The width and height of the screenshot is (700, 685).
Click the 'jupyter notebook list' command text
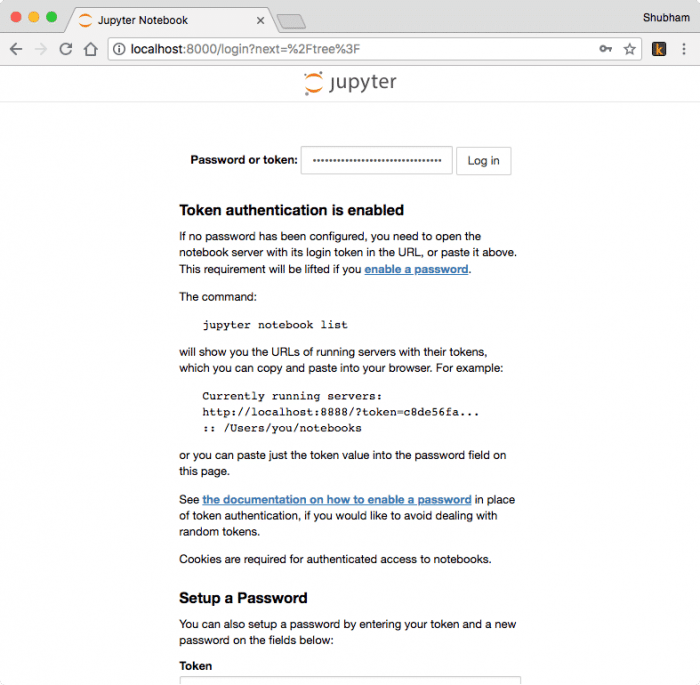pyautogui.click(x=275, y=325)
